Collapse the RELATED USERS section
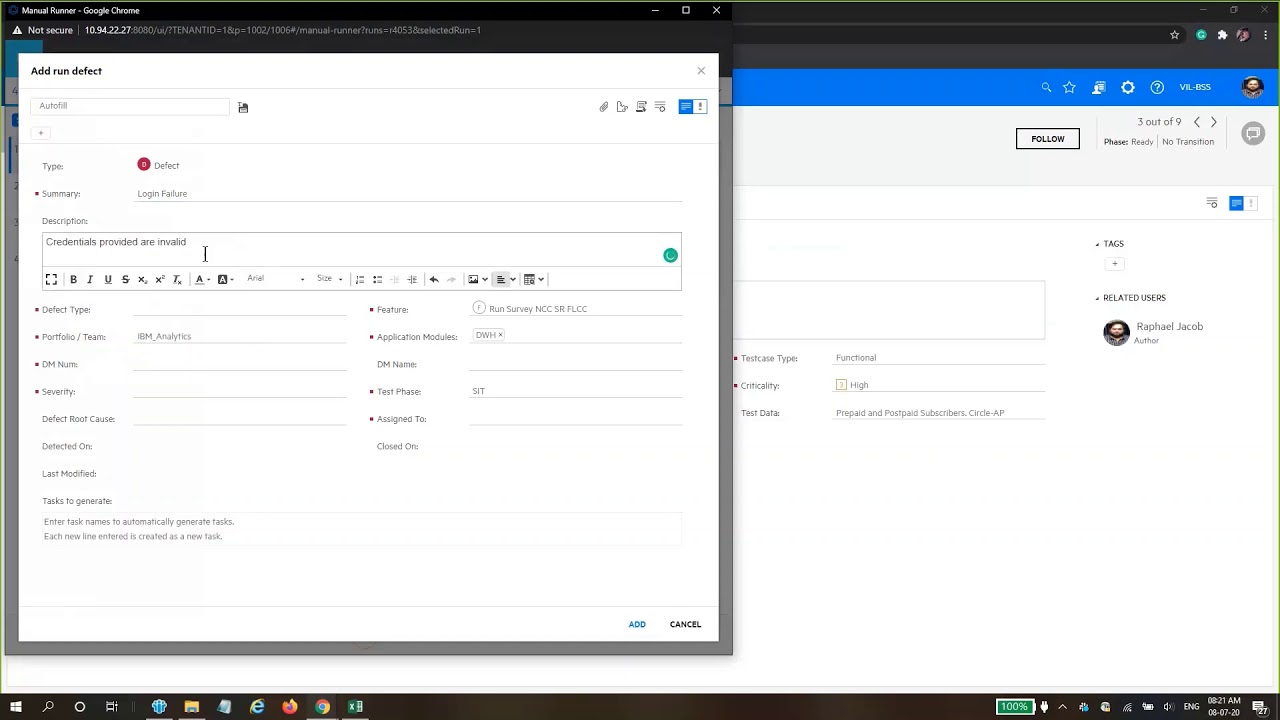1280x720 pixels. [1097, 298]
